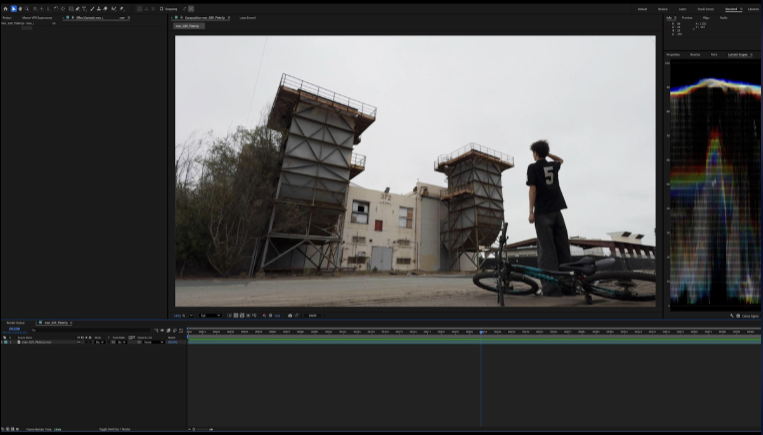Toggle the frame blending switch in timeline
This screenshot has height=435, width=763.
point(168,330)
